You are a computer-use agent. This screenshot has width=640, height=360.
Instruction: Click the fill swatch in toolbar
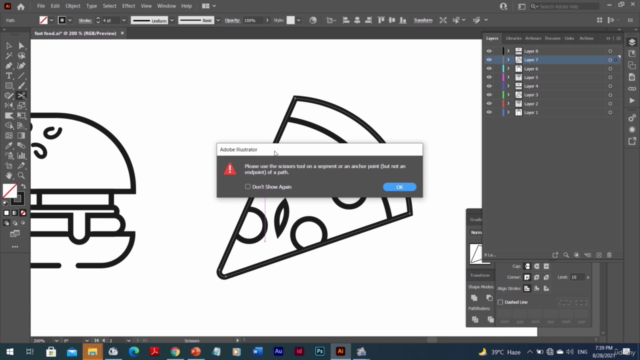coord(10,191)
